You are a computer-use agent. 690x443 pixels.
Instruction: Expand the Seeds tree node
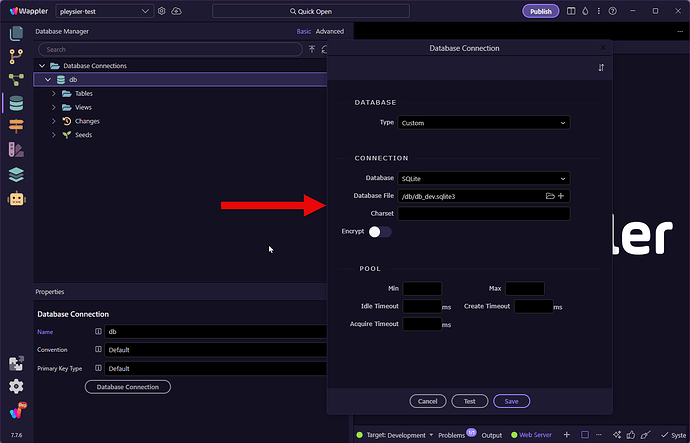pos(54,135)
